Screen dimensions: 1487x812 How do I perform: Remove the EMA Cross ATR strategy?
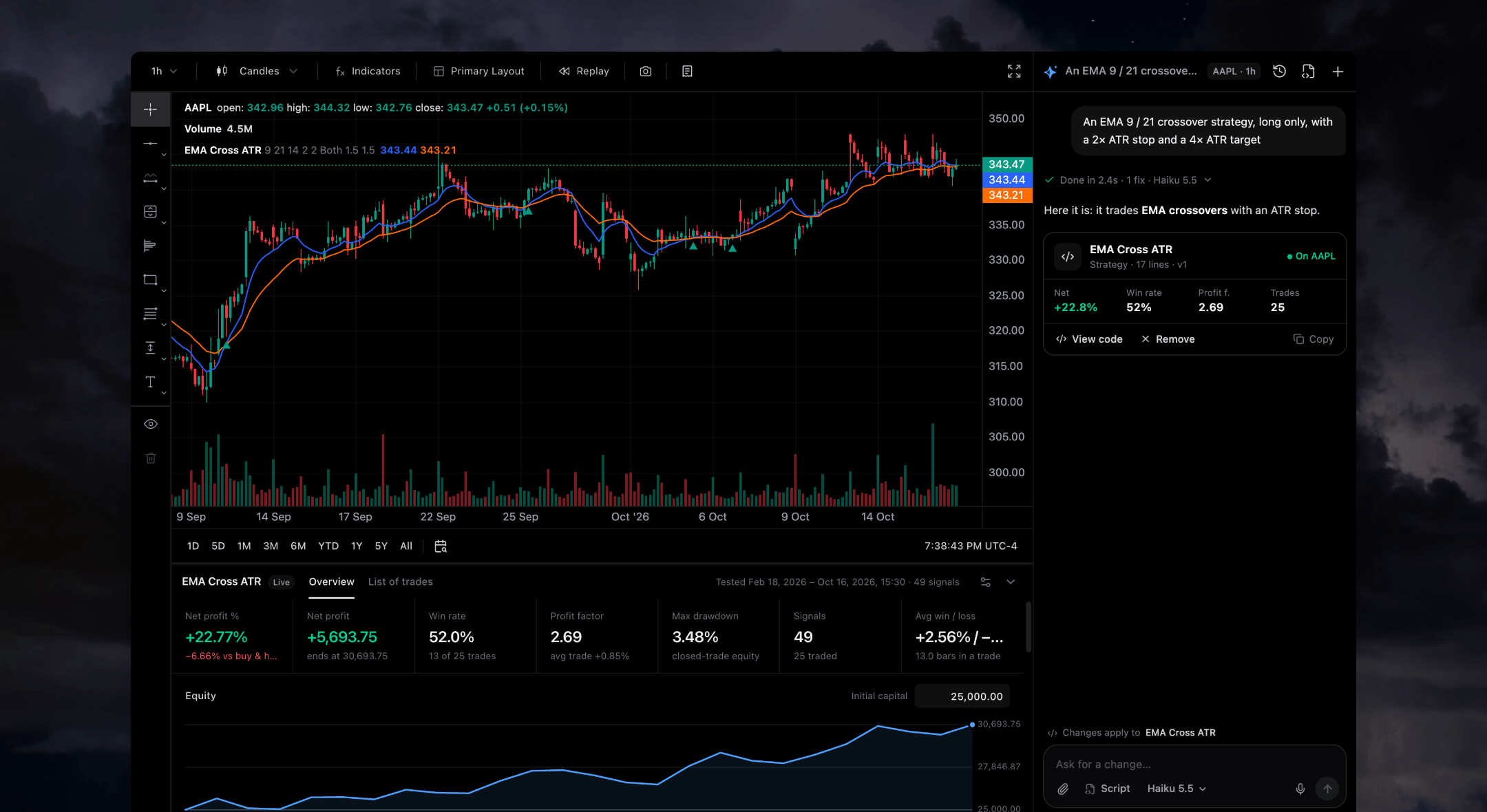1168,339
